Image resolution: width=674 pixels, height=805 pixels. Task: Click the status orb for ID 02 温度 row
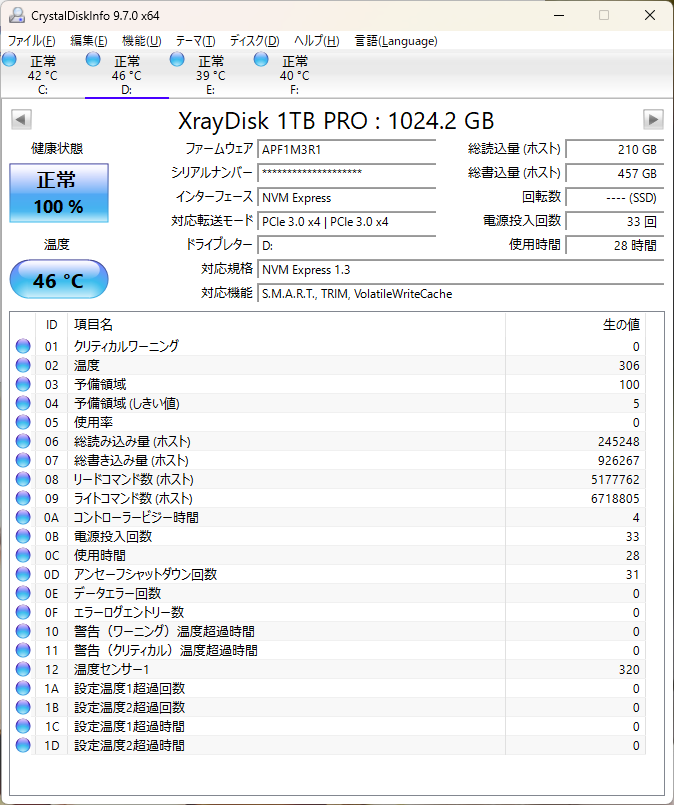coord(23,365)
